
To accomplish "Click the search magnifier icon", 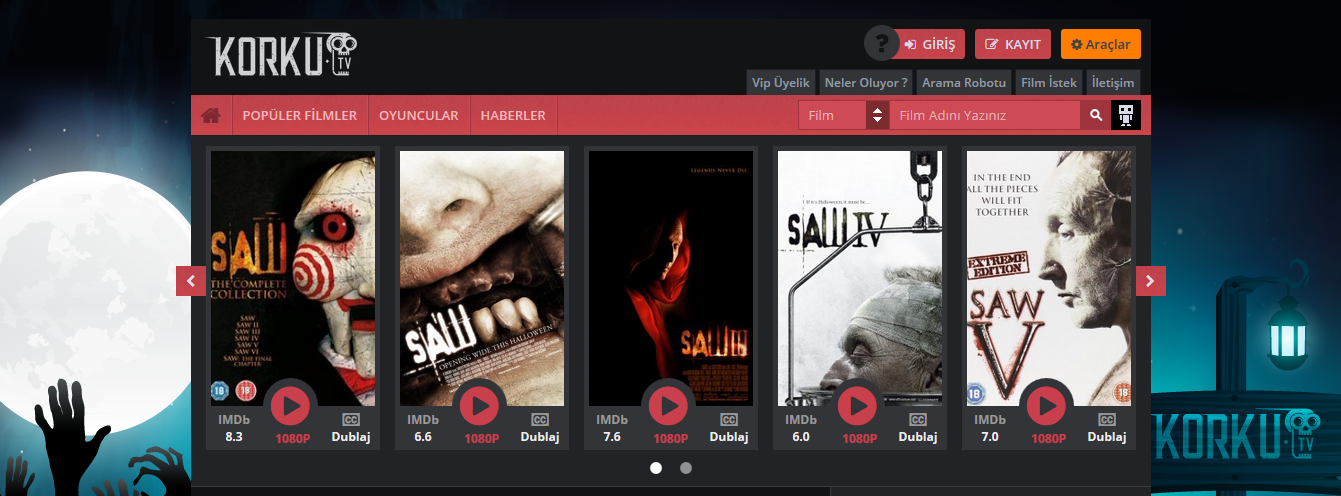I will (1096, 115).
